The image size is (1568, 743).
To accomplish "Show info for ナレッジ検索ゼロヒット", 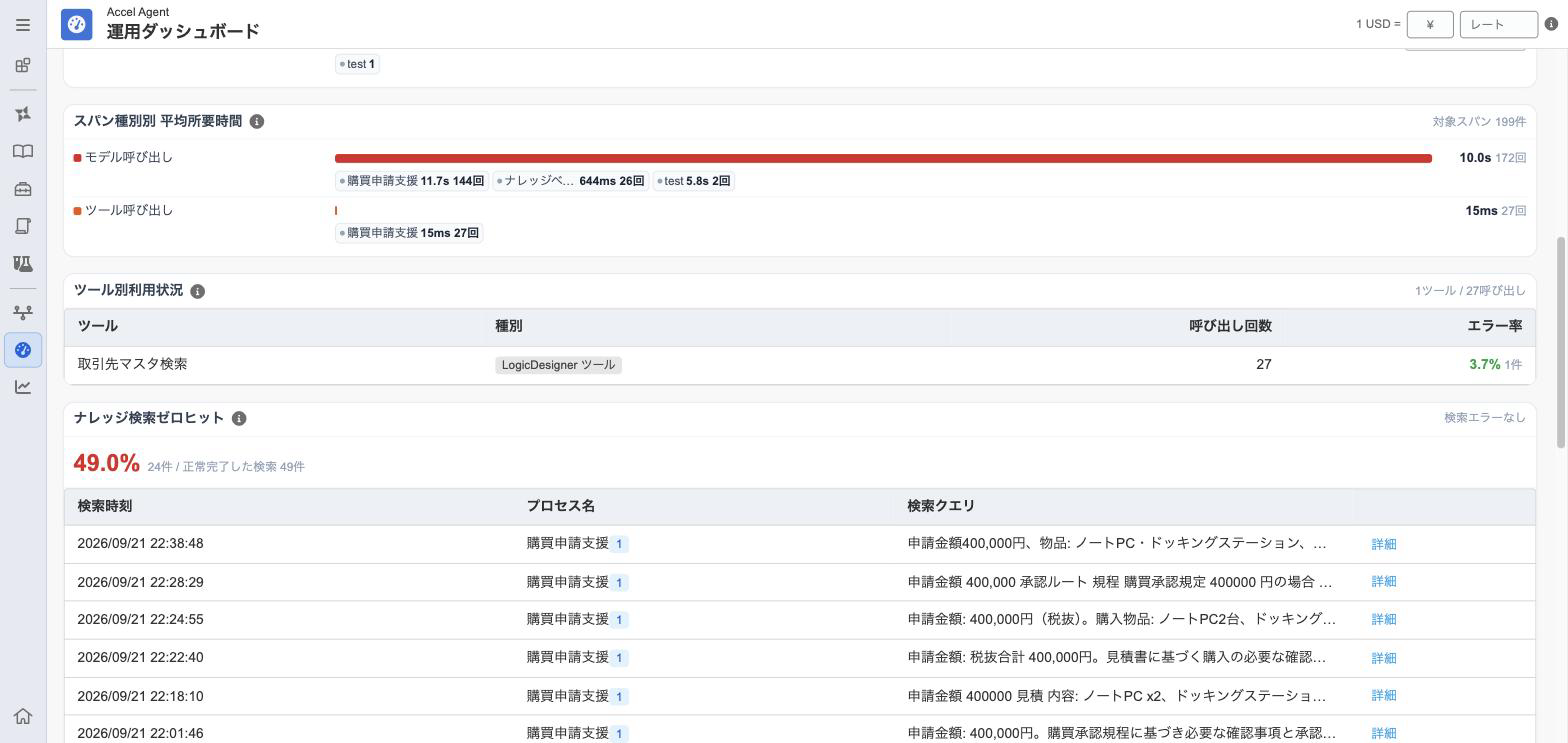I will coord(239,418).
